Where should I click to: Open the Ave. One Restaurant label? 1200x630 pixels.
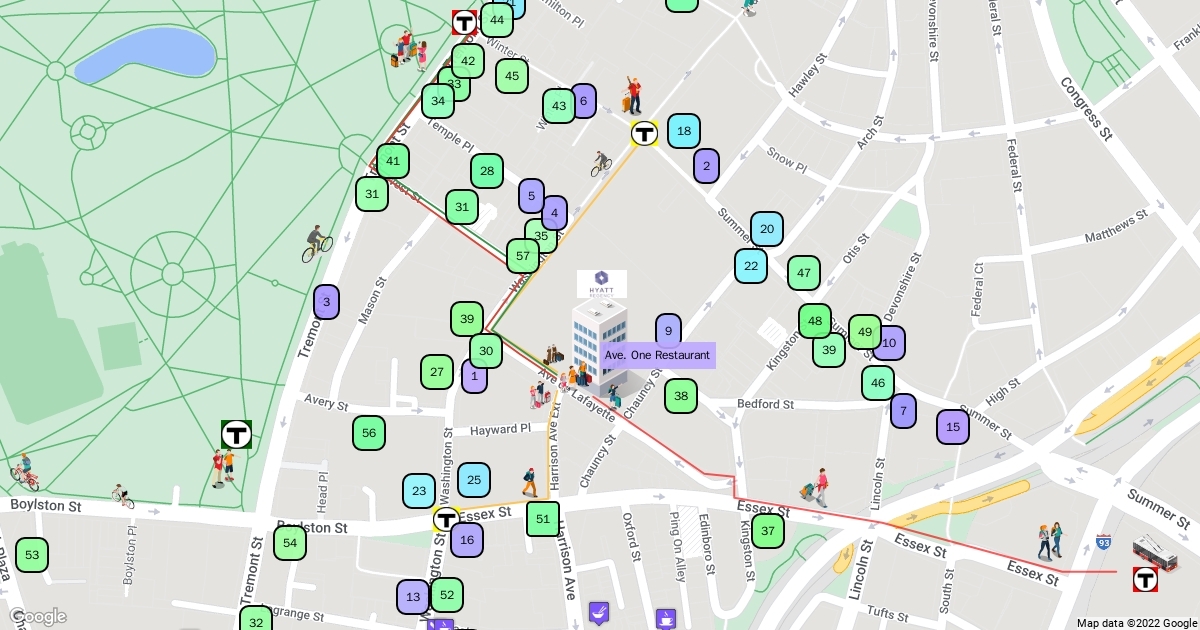point(657,355)
